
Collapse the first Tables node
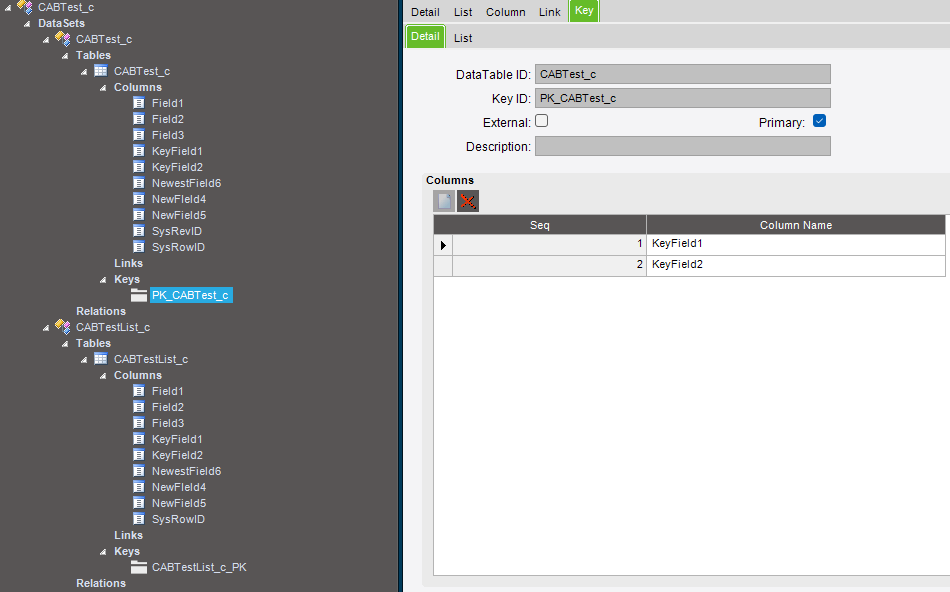[65, 56]
